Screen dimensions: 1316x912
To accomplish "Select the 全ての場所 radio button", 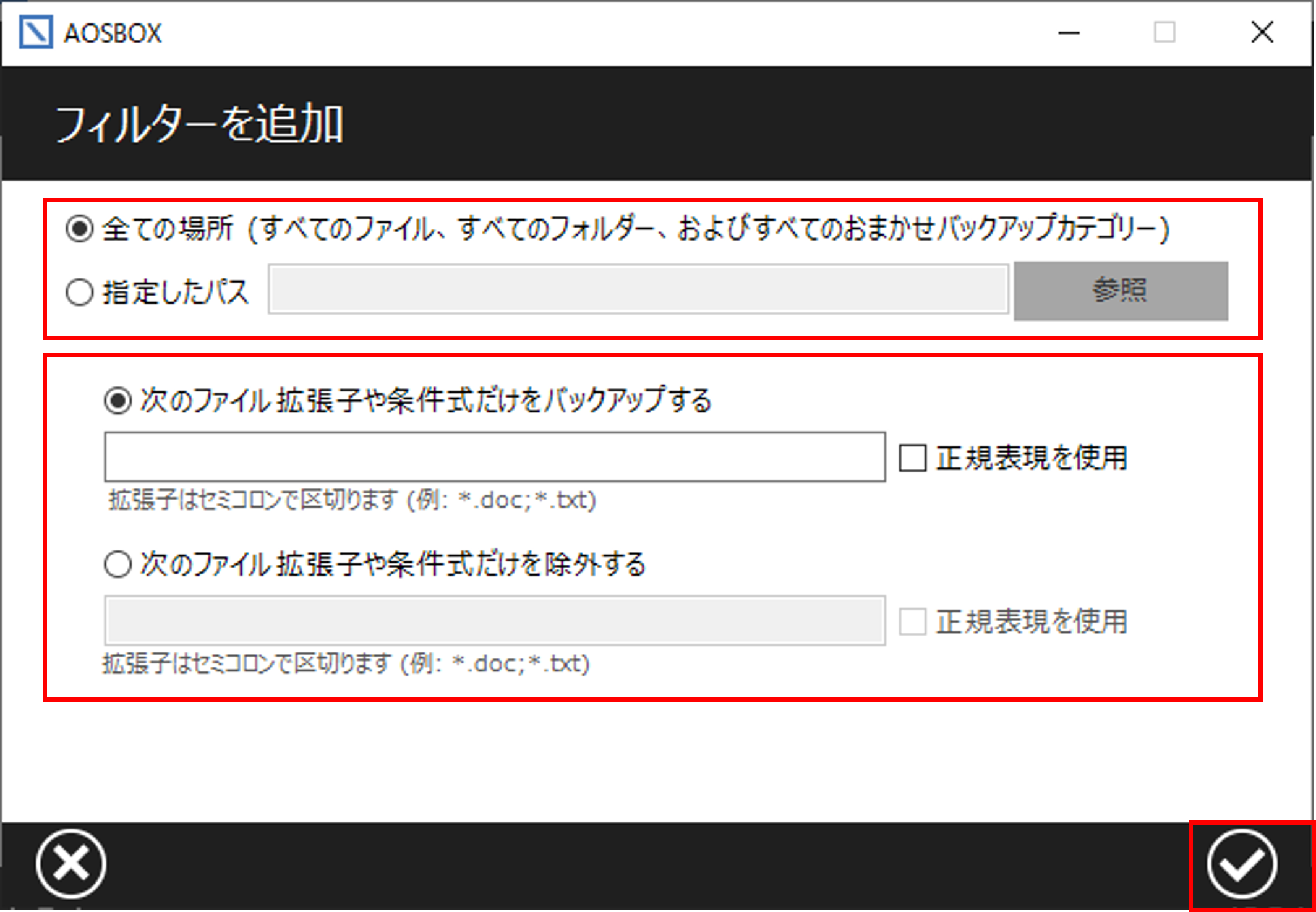I will point(80,229).
